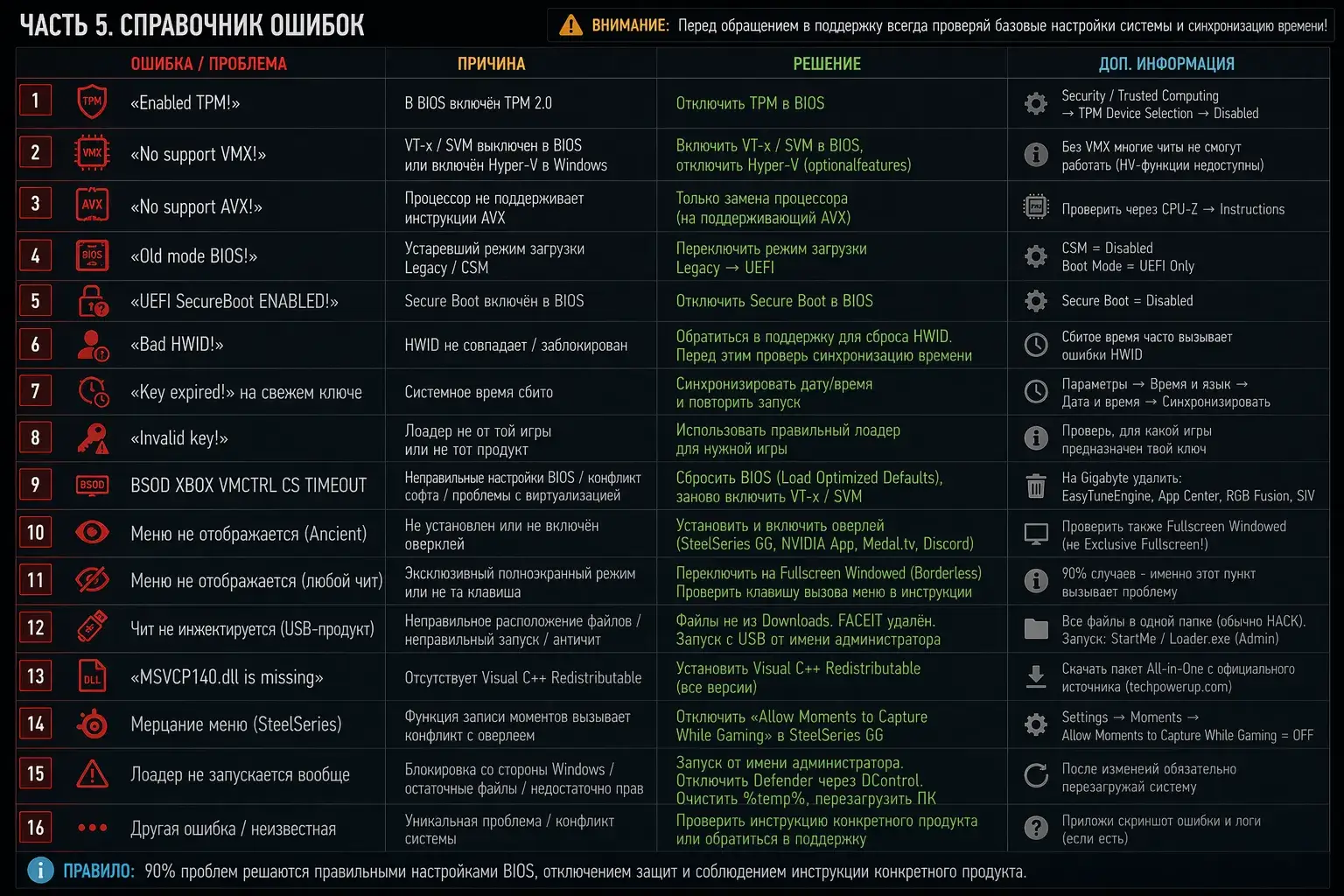Click the AVX icon next to «No support AVX!»
Viewport: 1344px width, 896px height.
[x=92, y=205]
